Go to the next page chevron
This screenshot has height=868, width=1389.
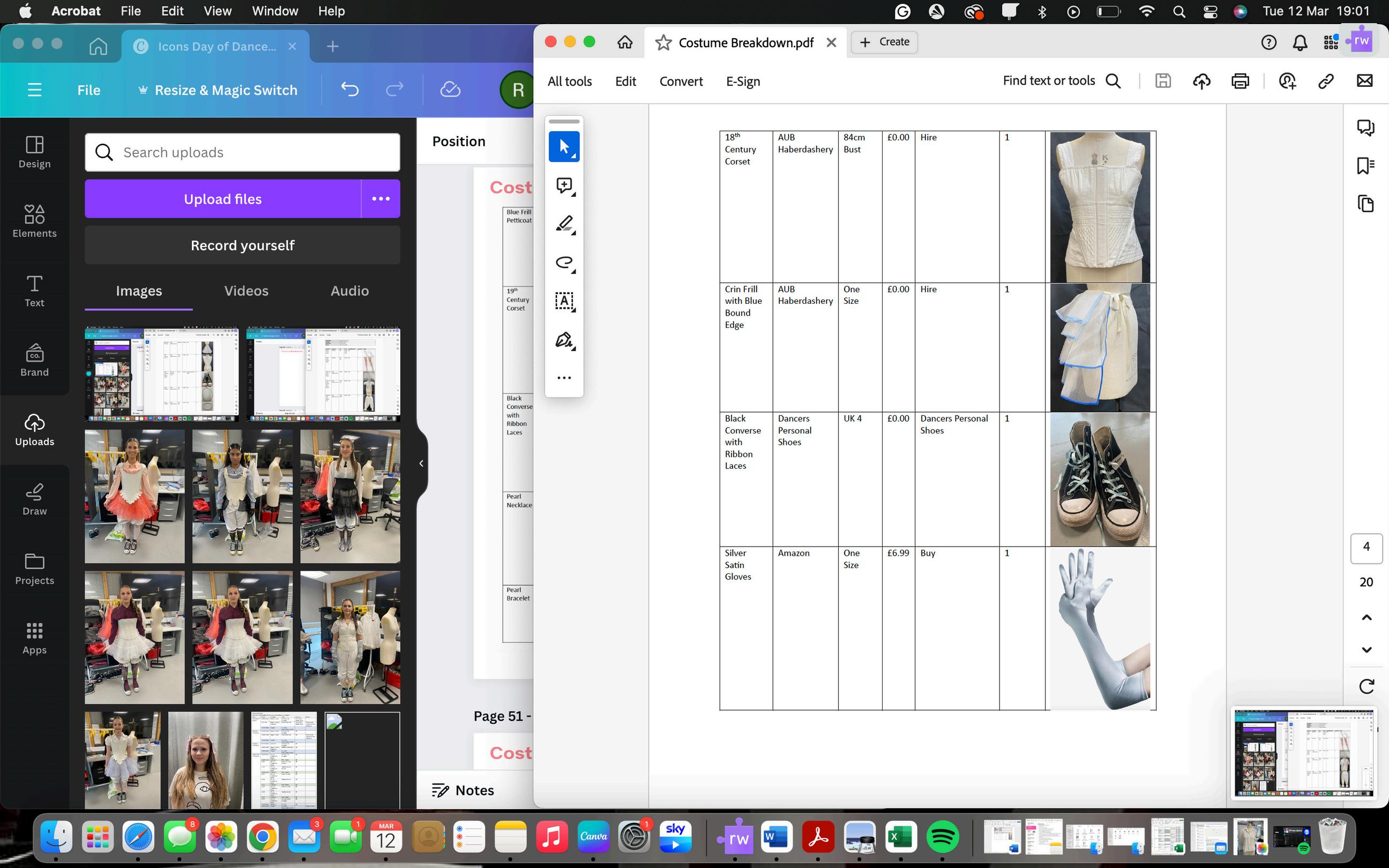[1366, 650]
